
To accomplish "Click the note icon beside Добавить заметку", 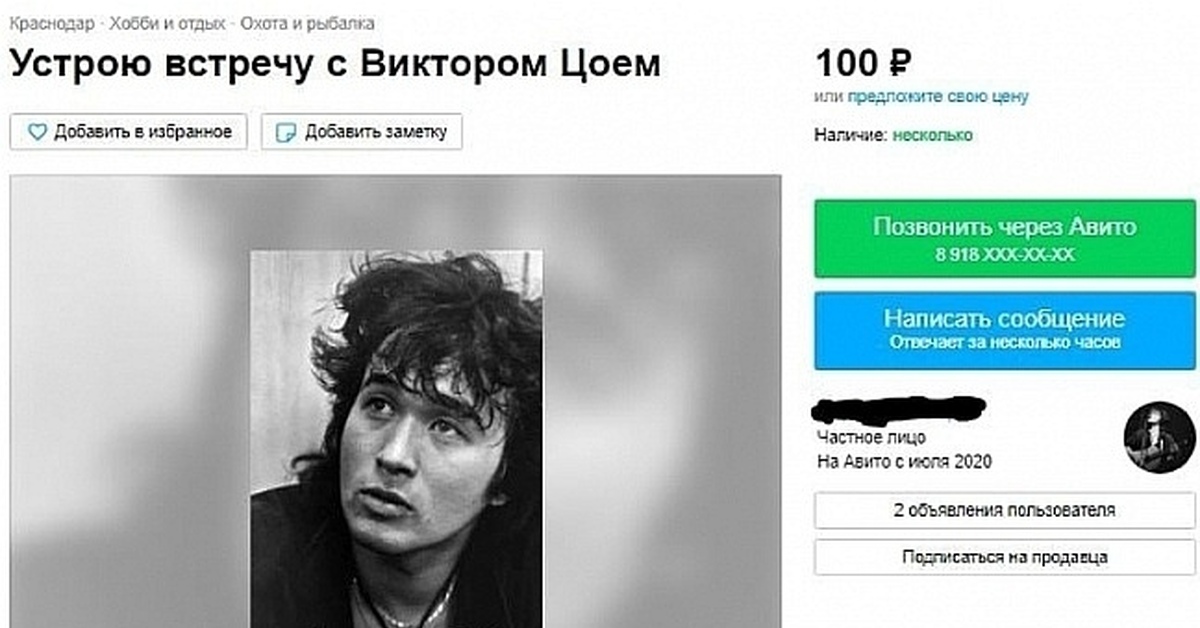I will tap(286, 132).
